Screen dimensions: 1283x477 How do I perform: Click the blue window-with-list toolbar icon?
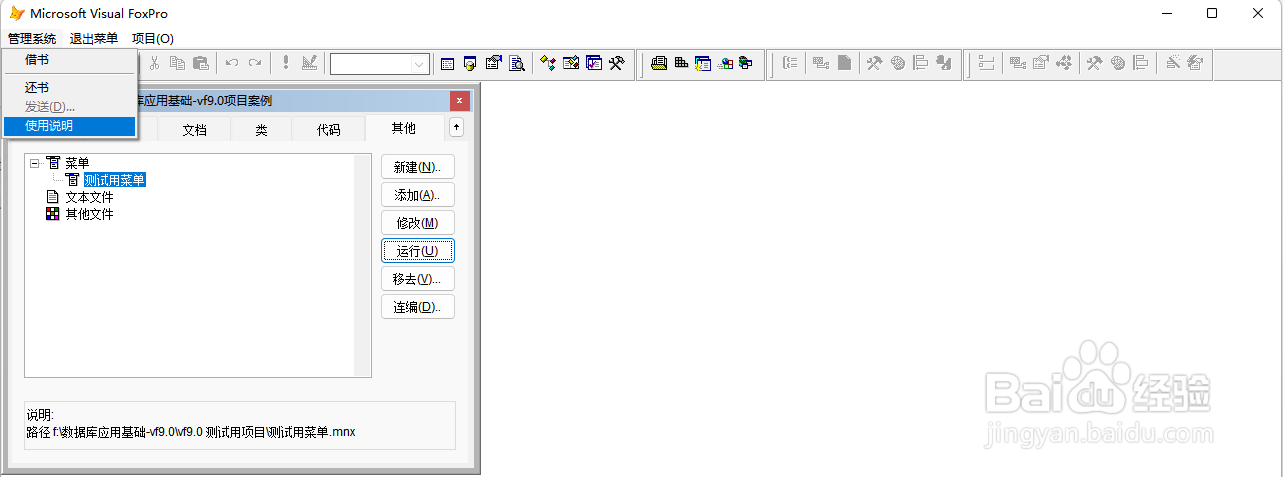(703, 63)
